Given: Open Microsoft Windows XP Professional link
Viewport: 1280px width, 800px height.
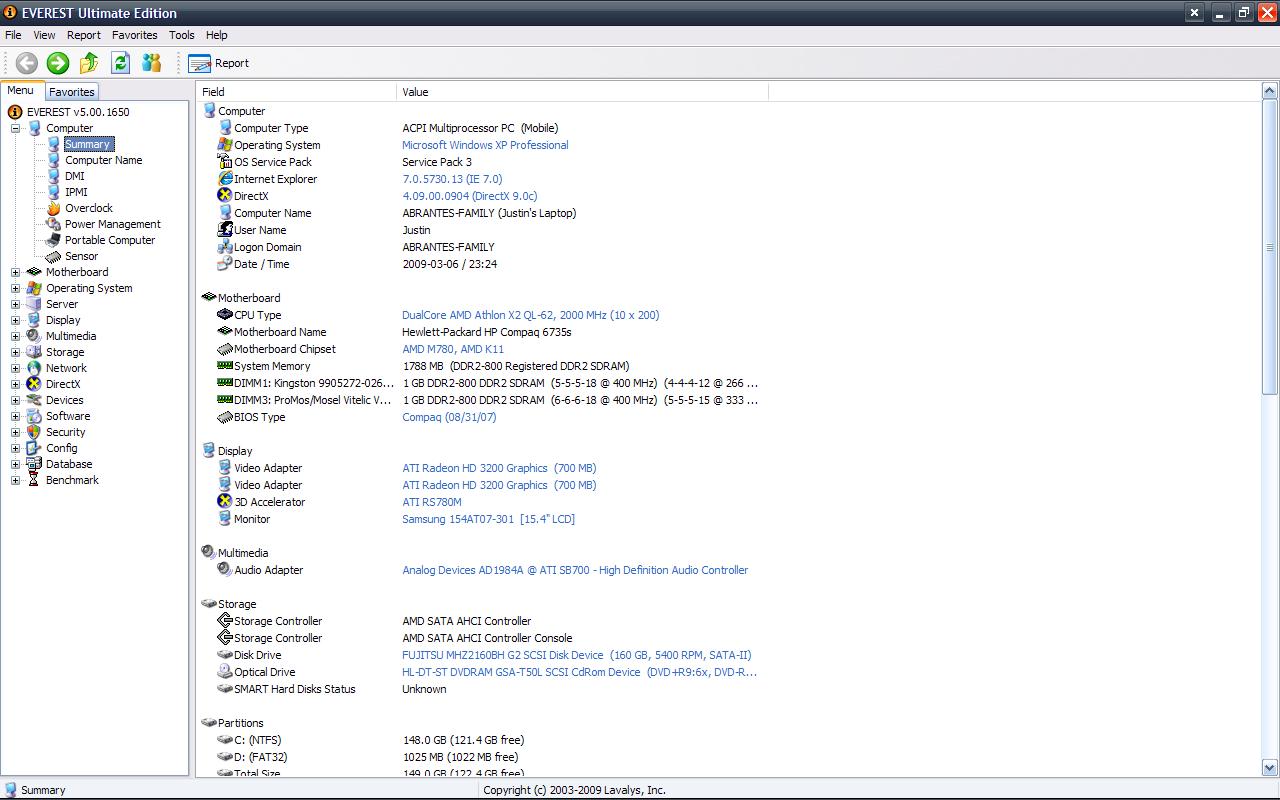Looking at the screenshot, I should click(485, 145).
